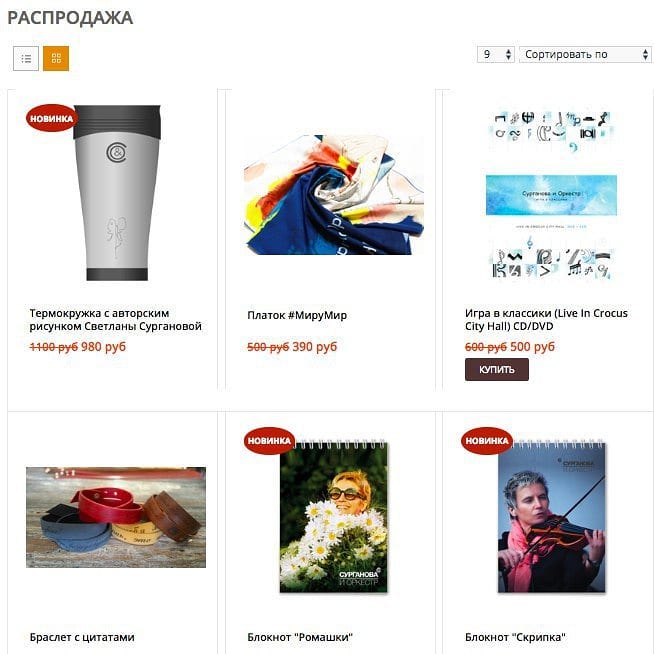This screenshot has height=654, width=654.
Task: Open the leather bracelets product photo
Action: pyautogui.click(x=116, y=517)
